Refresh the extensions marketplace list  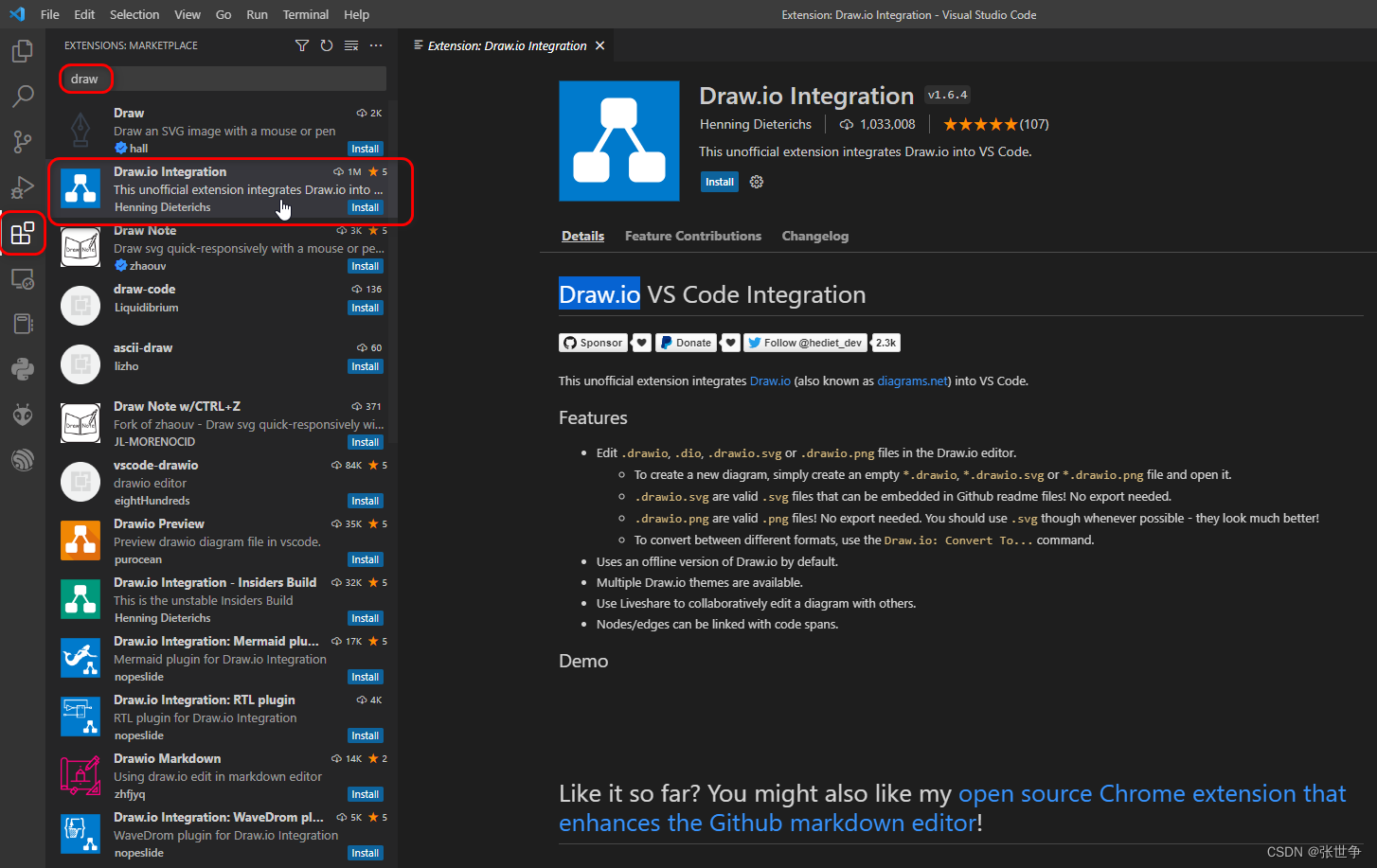coord(327,45)
